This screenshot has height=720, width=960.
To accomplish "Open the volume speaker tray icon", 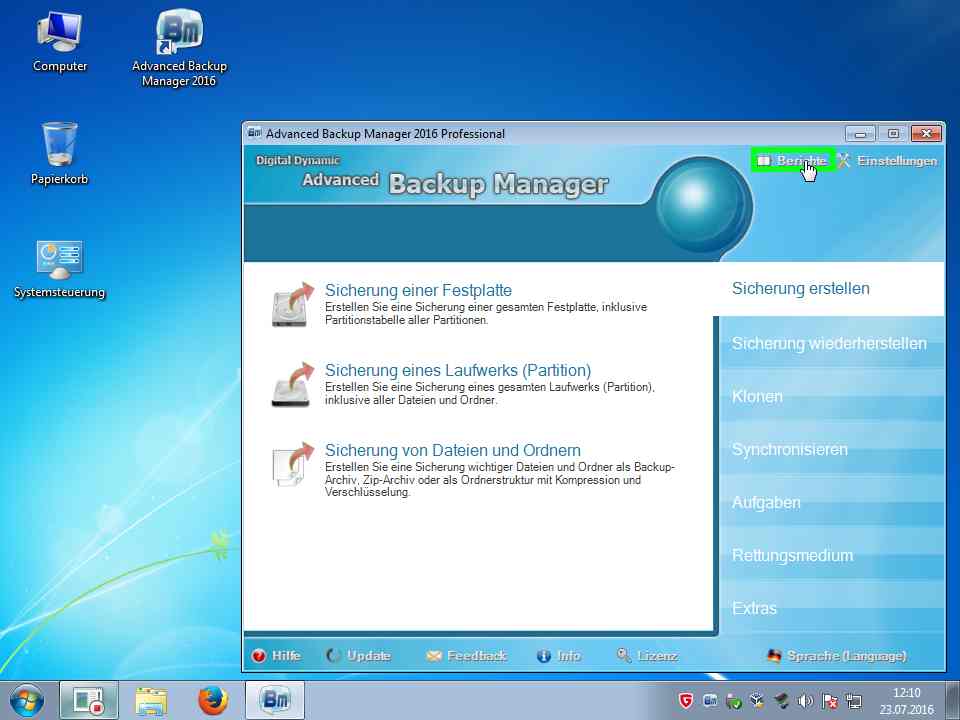I will [x=806, y=701].
